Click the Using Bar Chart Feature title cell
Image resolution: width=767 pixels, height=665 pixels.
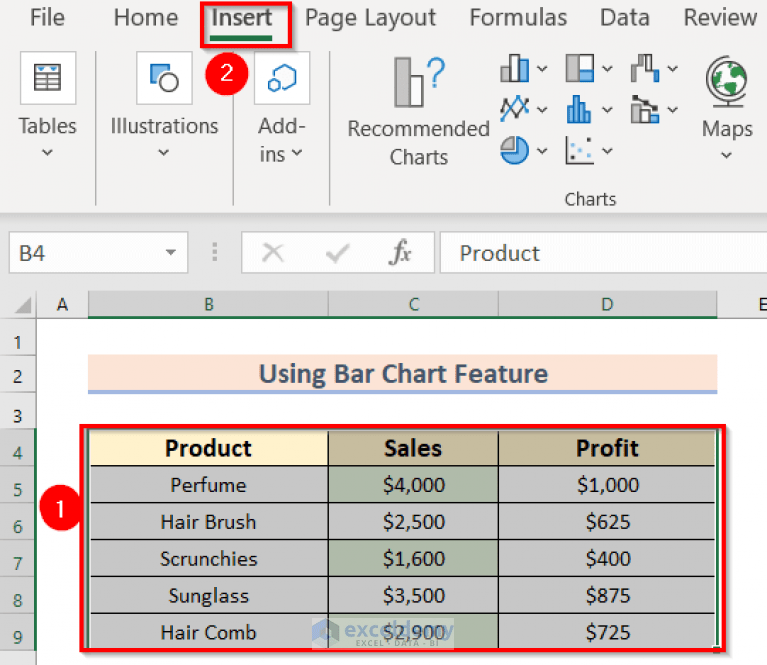(x=403, y=374)
